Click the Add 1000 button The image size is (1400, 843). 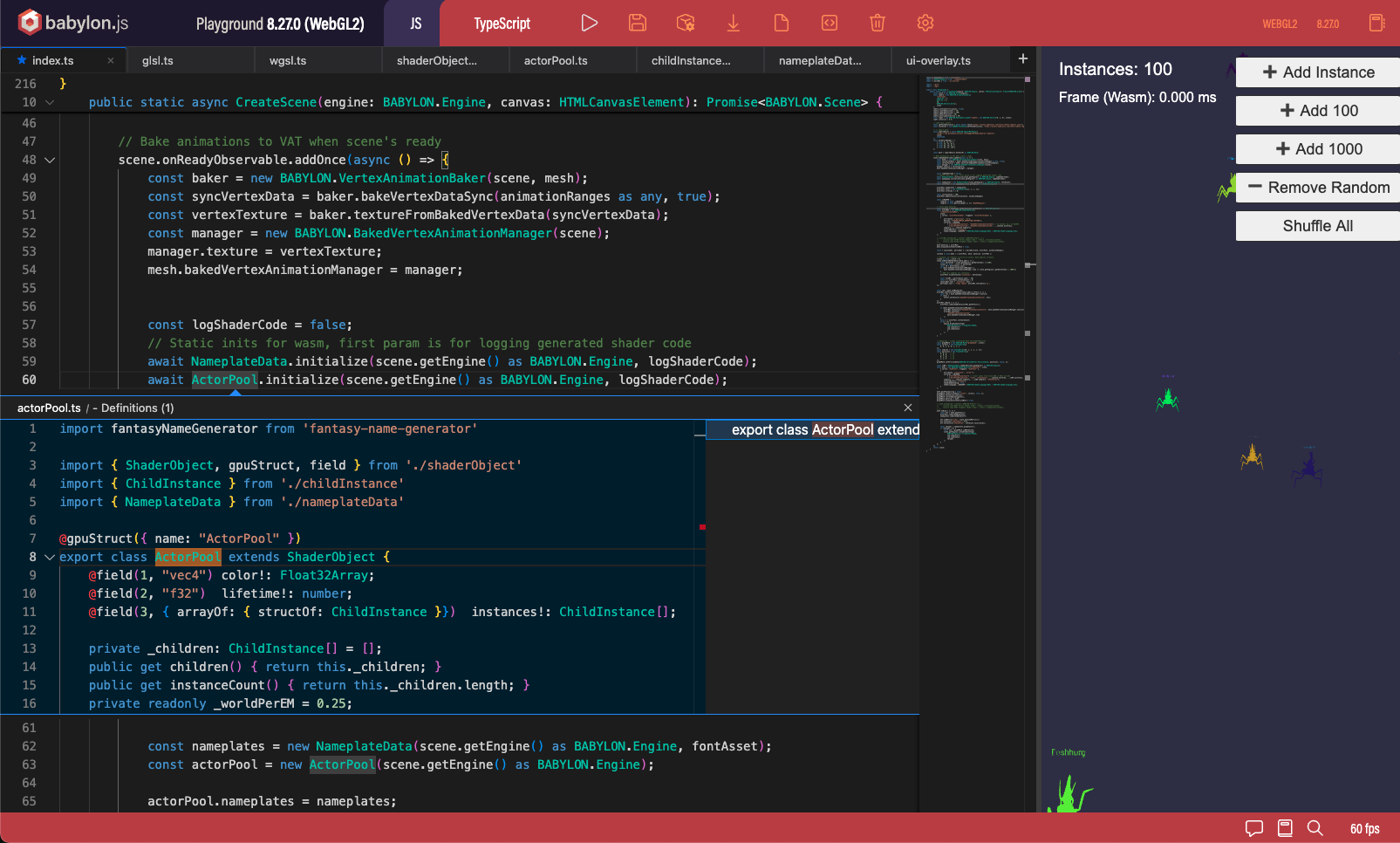1318,149
